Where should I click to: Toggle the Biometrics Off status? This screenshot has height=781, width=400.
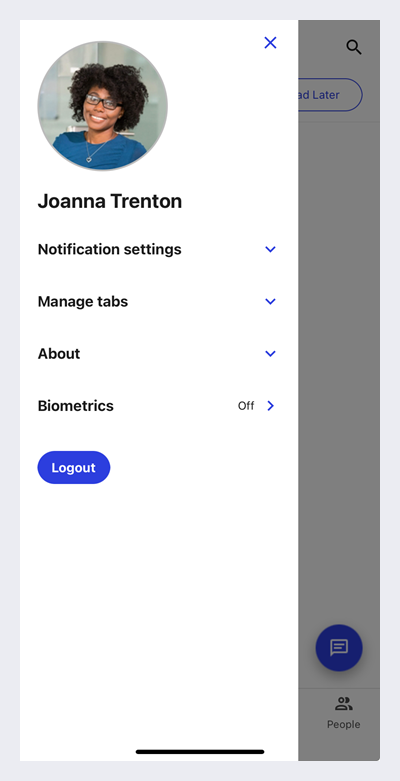tap(246, 406)
